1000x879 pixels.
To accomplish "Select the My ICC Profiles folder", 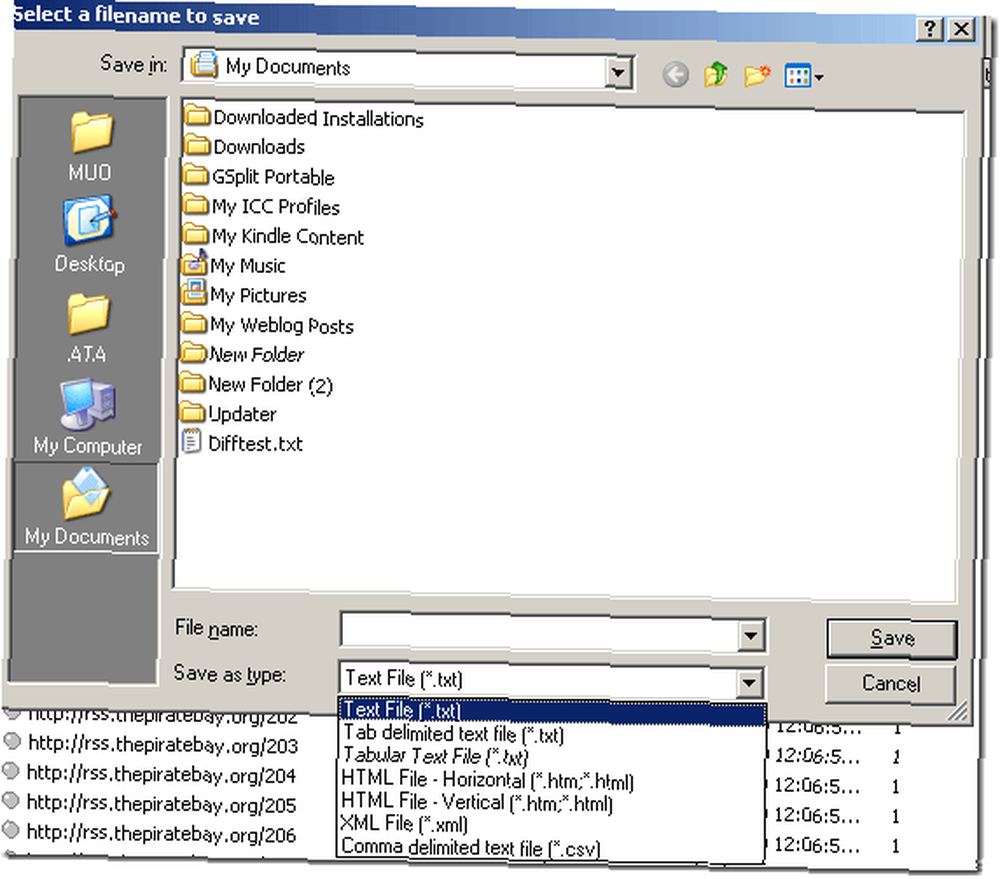I will pyautogui.click(x=261, y=206).
